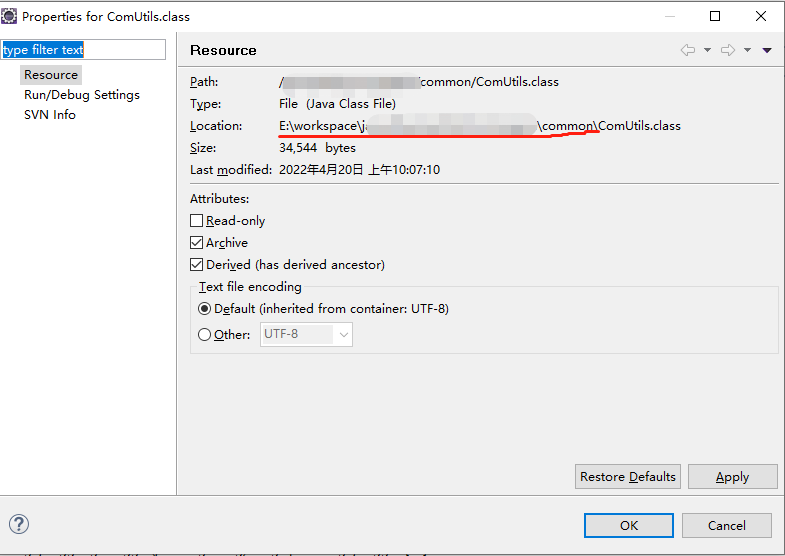Toggle the Derived checkbox
Screen dimensions: 785x556
[196, 265]
